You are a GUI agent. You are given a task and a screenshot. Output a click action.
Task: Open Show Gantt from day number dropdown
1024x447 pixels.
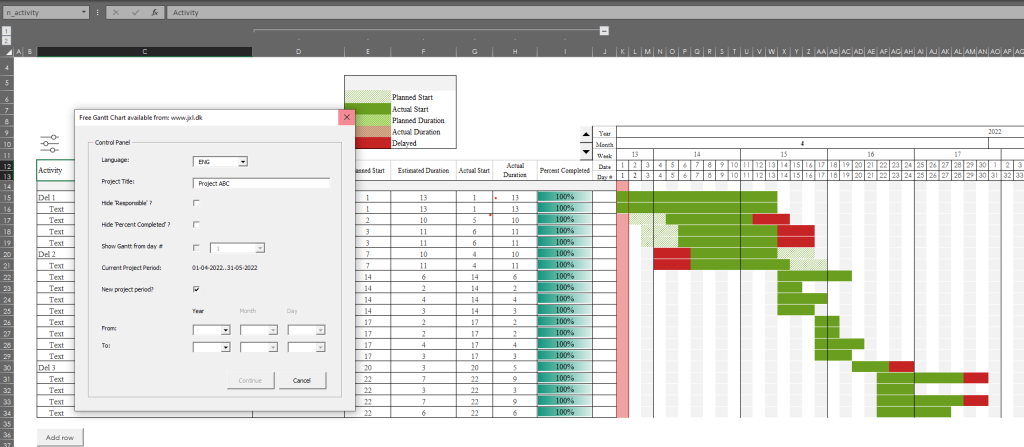[259, 248]
